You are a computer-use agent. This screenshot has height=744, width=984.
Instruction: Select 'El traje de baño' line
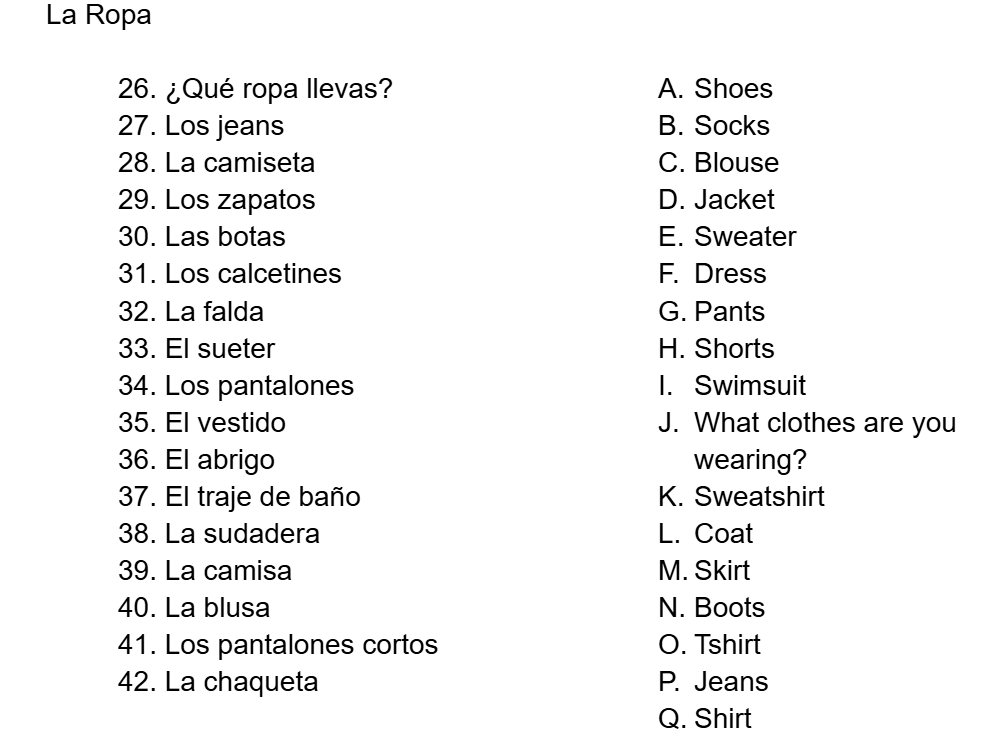click(x=262, y=496)
